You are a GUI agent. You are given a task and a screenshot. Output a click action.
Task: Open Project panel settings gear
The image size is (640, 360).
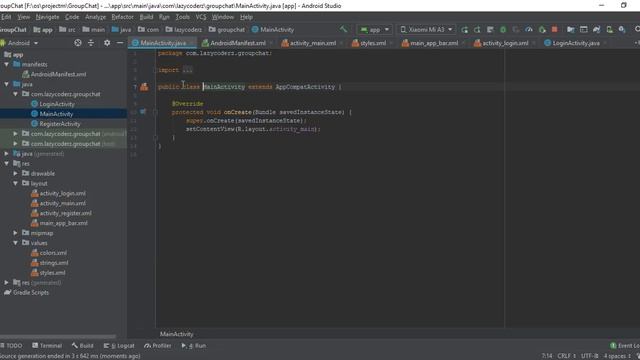click(x=107, y=43)
